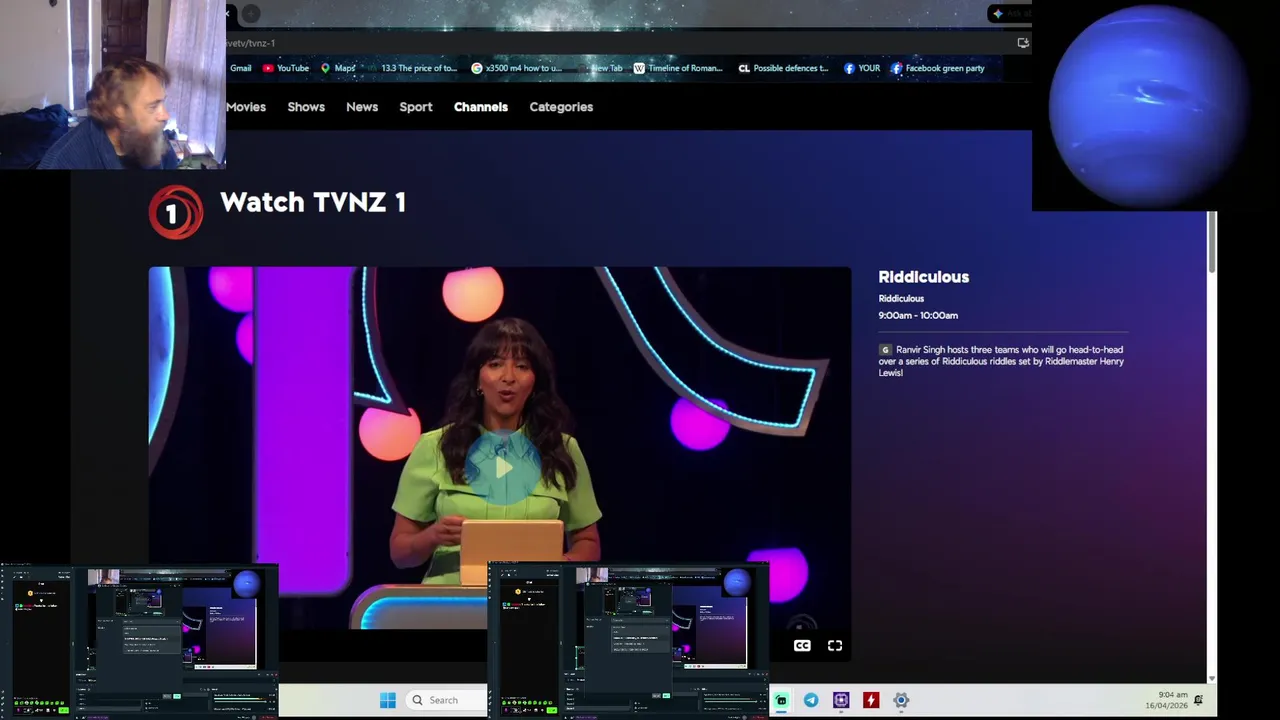Click the page vertical scrollbar thumb
The width and height of the screenshot is (1280, 720).
click(x=1212, y=242)
